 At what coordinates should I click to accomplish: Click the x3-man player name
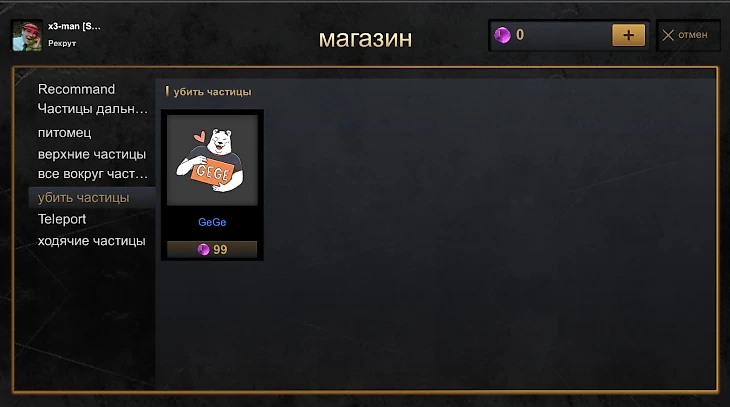(x=74, y=26)
